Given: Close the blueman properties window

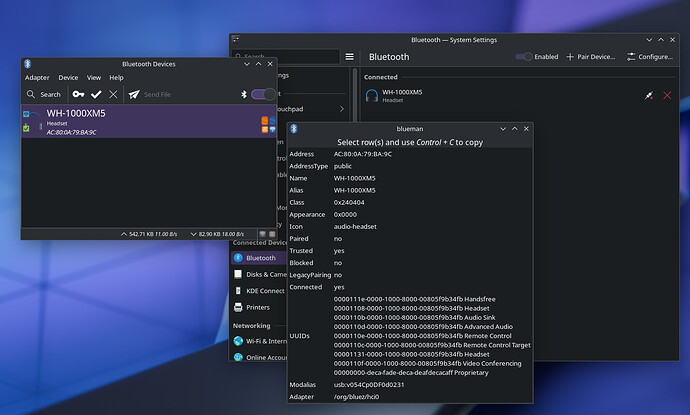Looking at the screenshot, I should 526,129.
